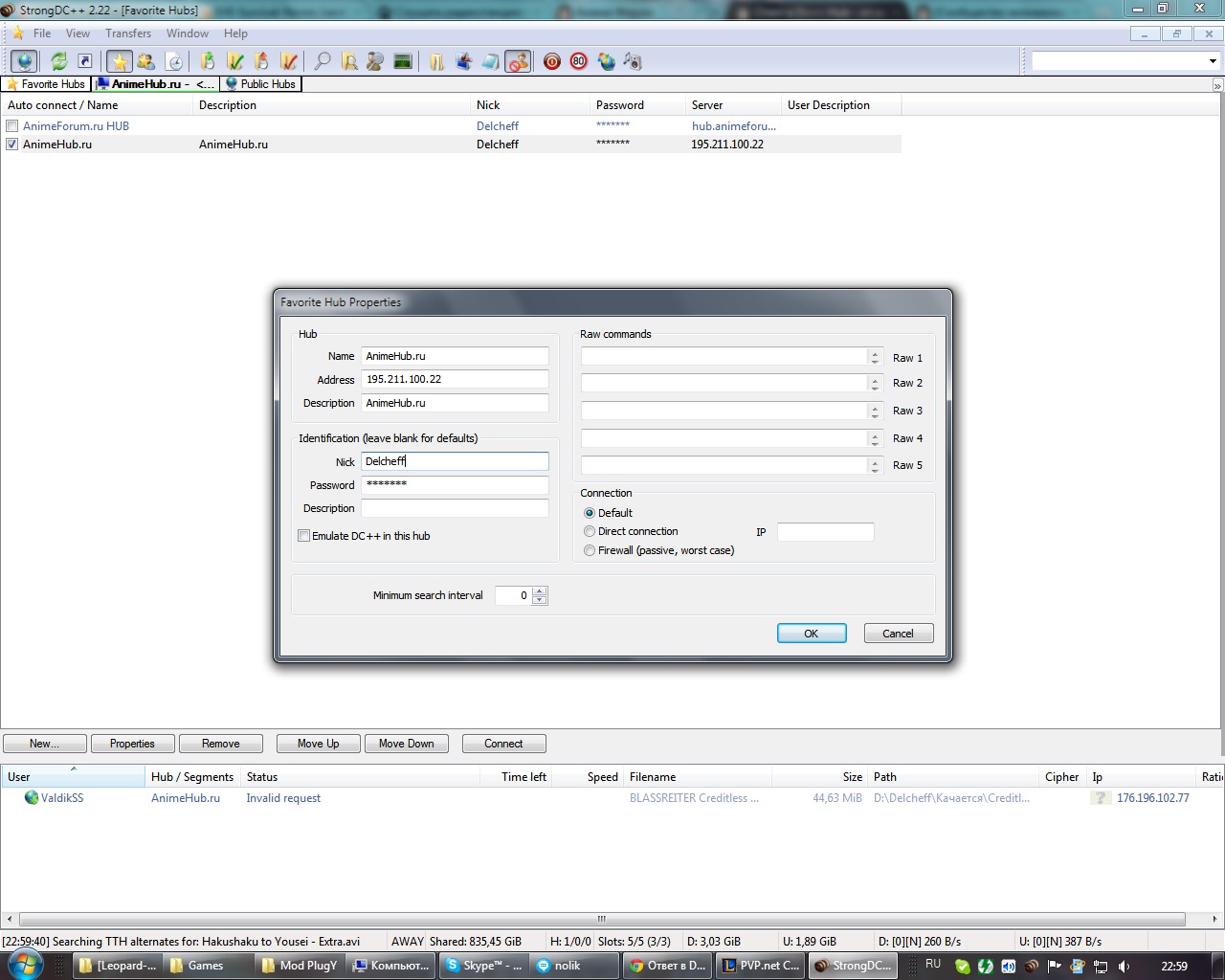
Task: Select Firewall (passive, worst case) option
Action: (x=590, y=550)
